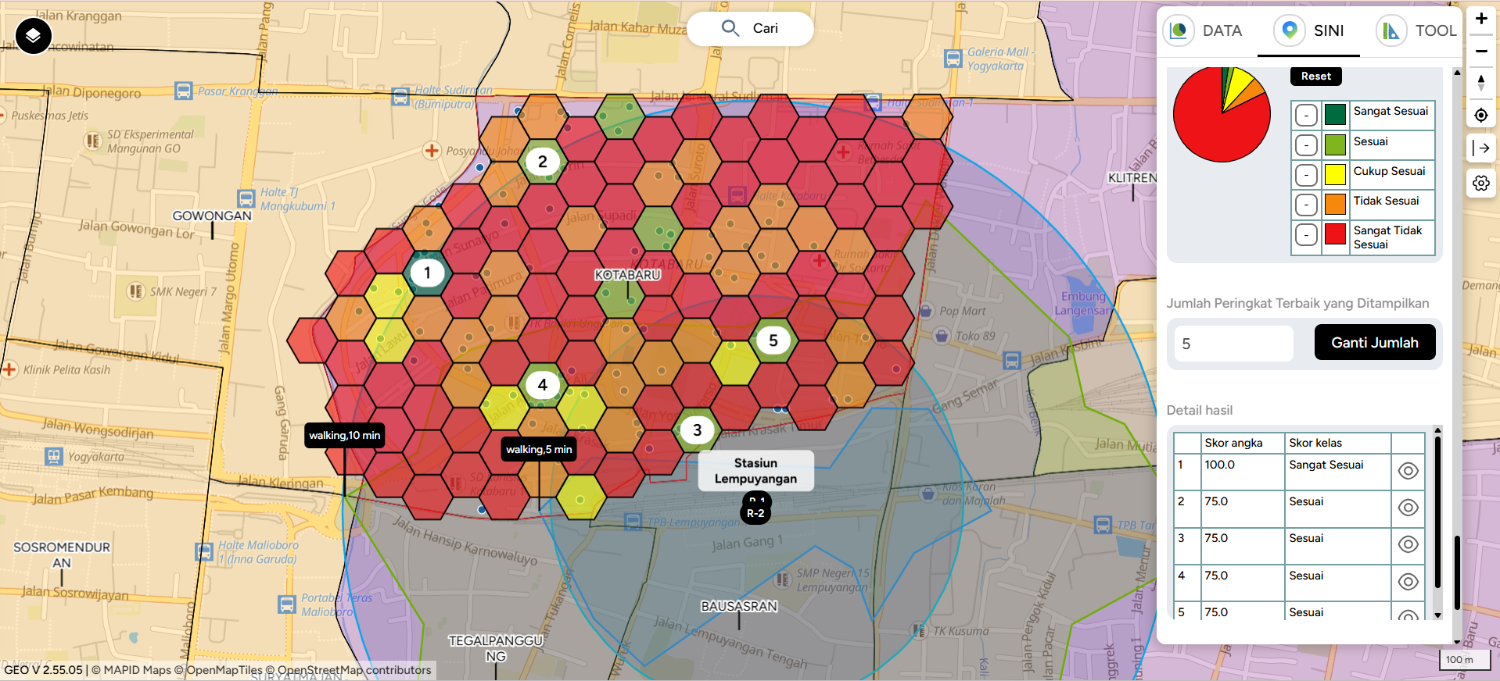Viewport: 1500px width, 681px height.
Task: Click the Ganti Jumlah button
Action: 1374,342
